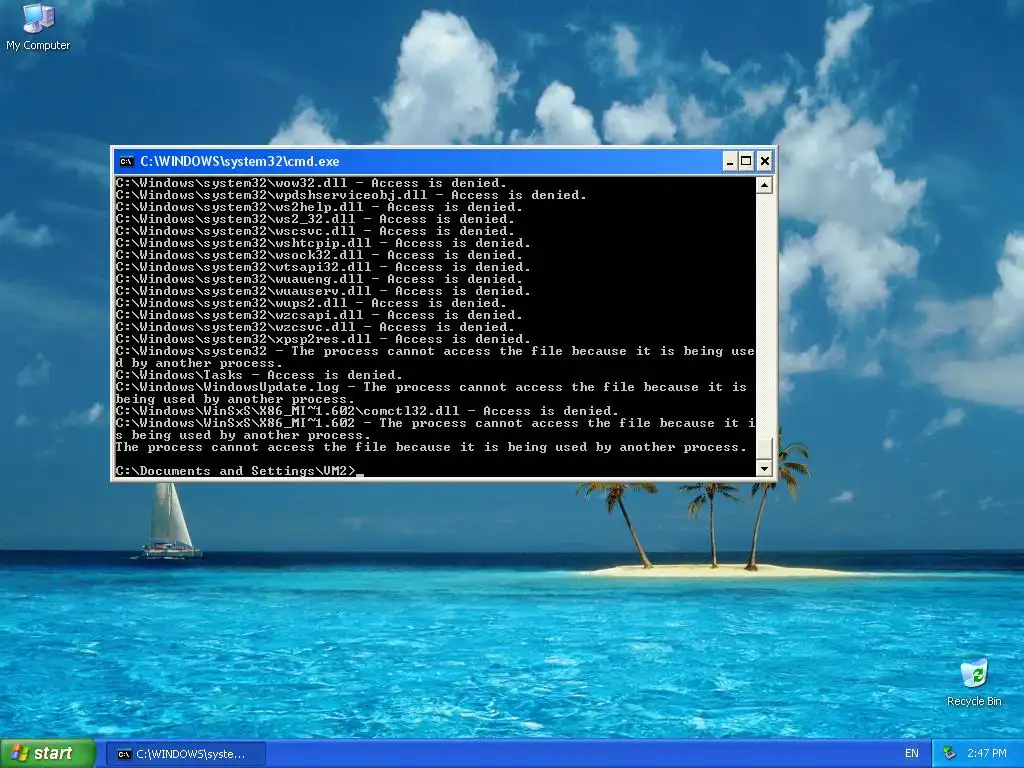The height and width of the screenshot is (768, 1024).
Task: Click the wzcsapi.dll line
Action: 319,315
